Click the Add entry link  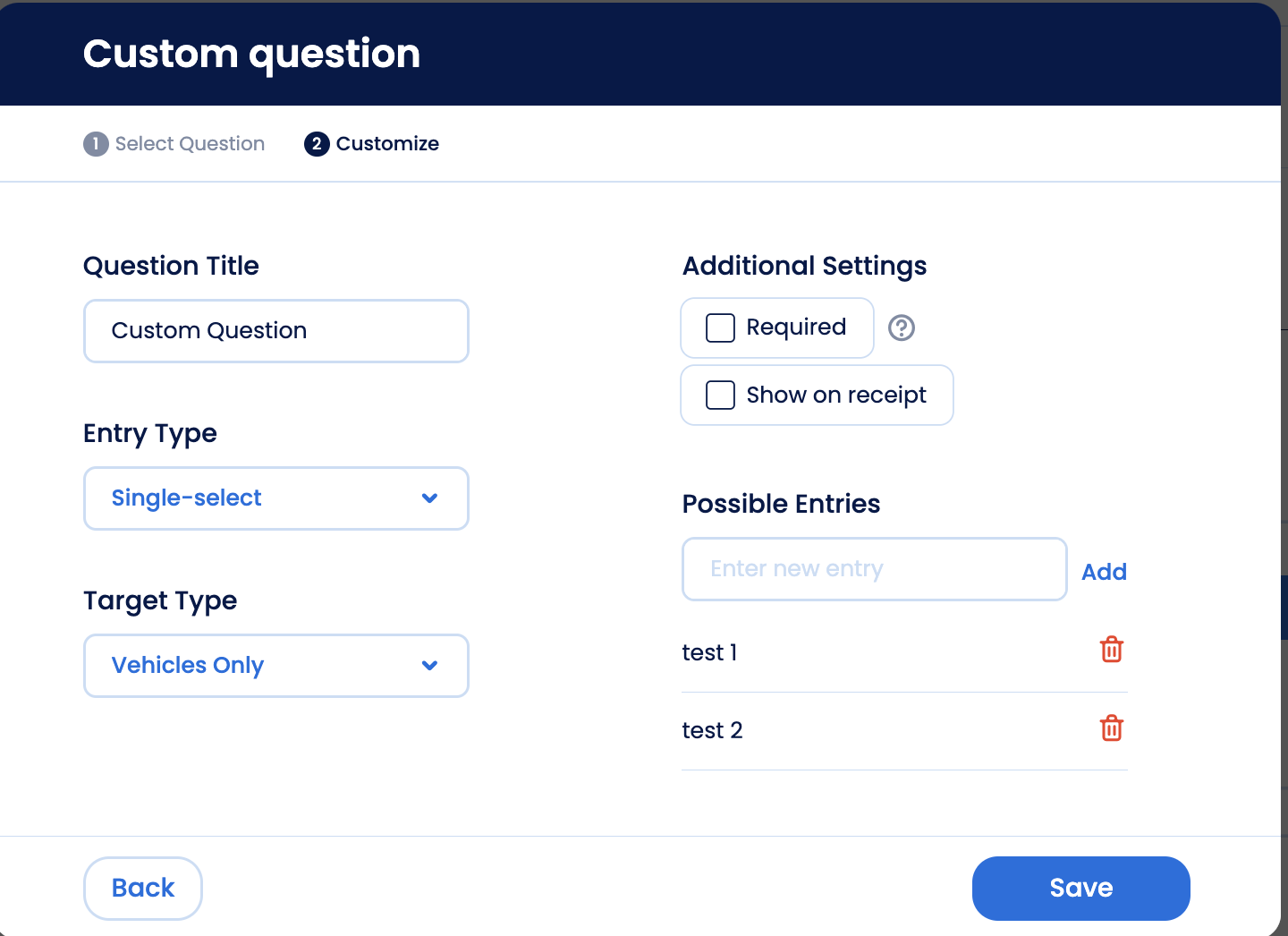[x=1104, y=572]
